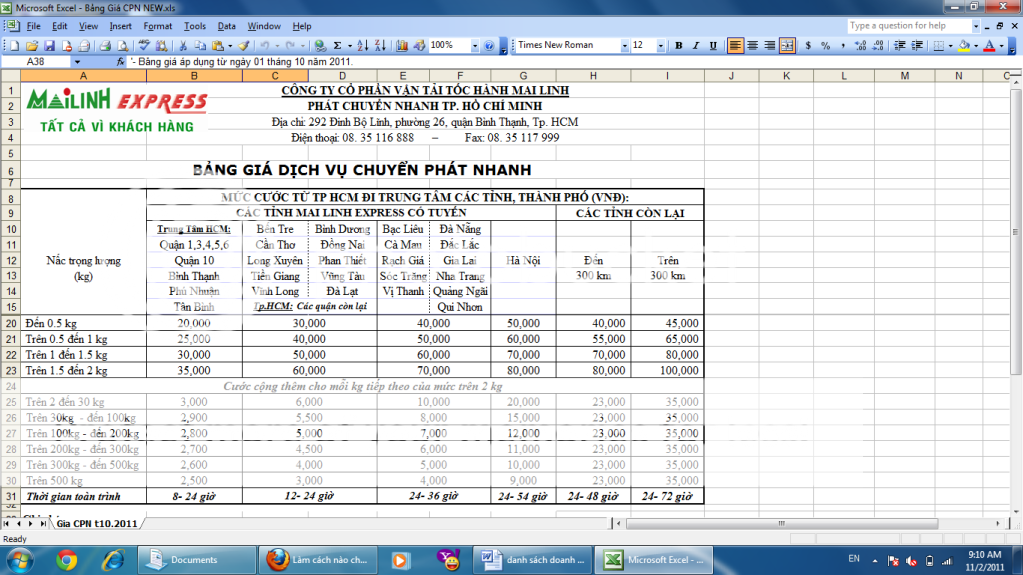
Task: Open the Font name dropdown (Times New Roman)
Action: 624,46
